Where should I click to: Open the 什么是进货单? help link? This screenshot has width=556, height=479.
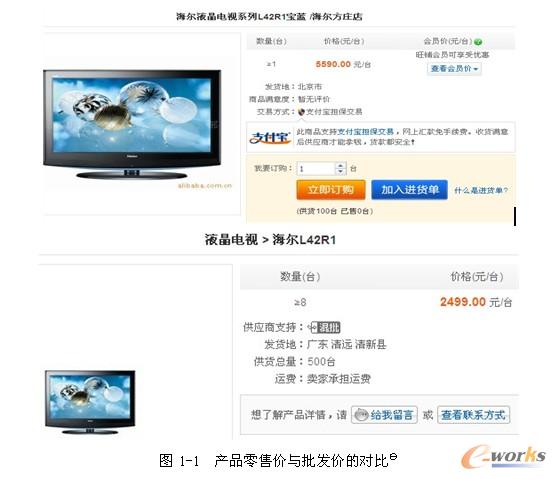[x=481, y=190]
